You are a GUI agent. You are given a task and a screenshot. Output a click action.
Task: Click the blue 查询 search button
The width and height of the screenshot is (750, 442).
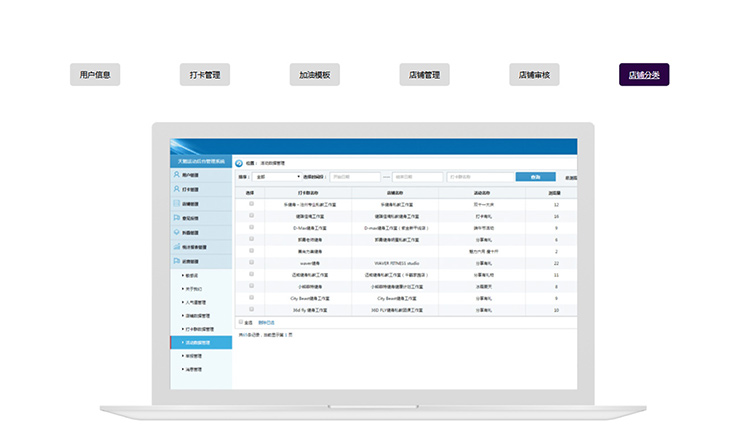(536, 177)
